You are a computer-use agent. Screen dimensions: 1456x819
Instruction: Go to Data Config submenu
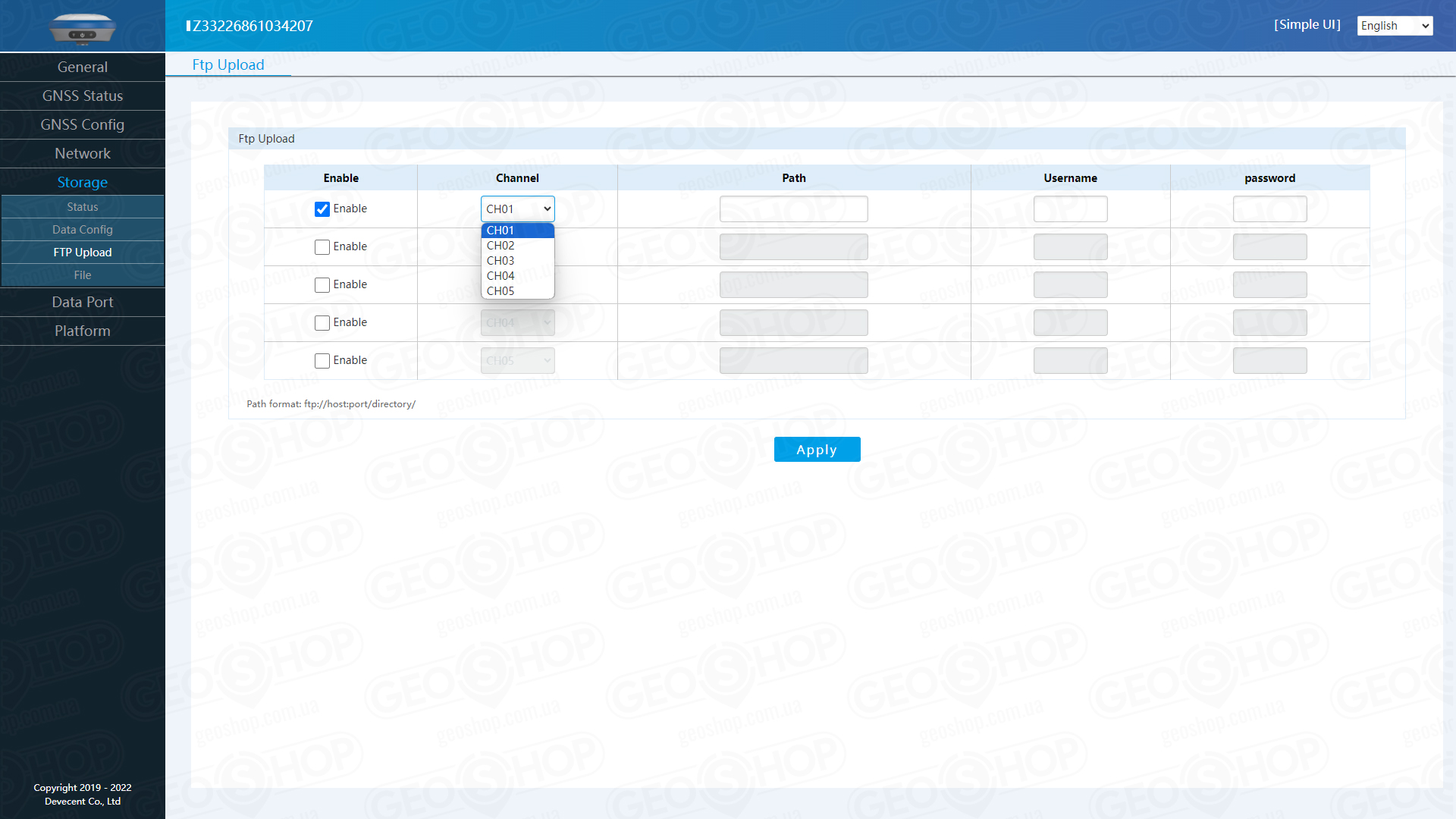[83, 230]
